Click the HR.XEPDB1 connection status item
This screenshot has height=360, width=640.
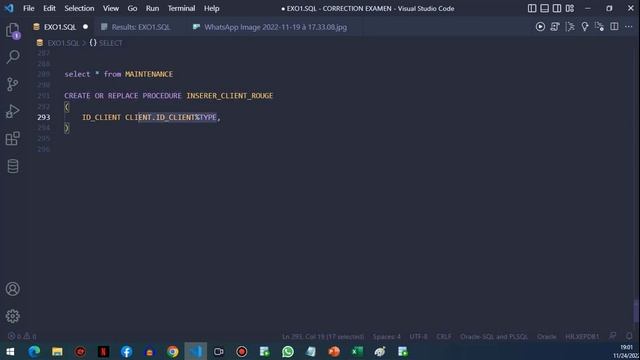click(582, 337)
